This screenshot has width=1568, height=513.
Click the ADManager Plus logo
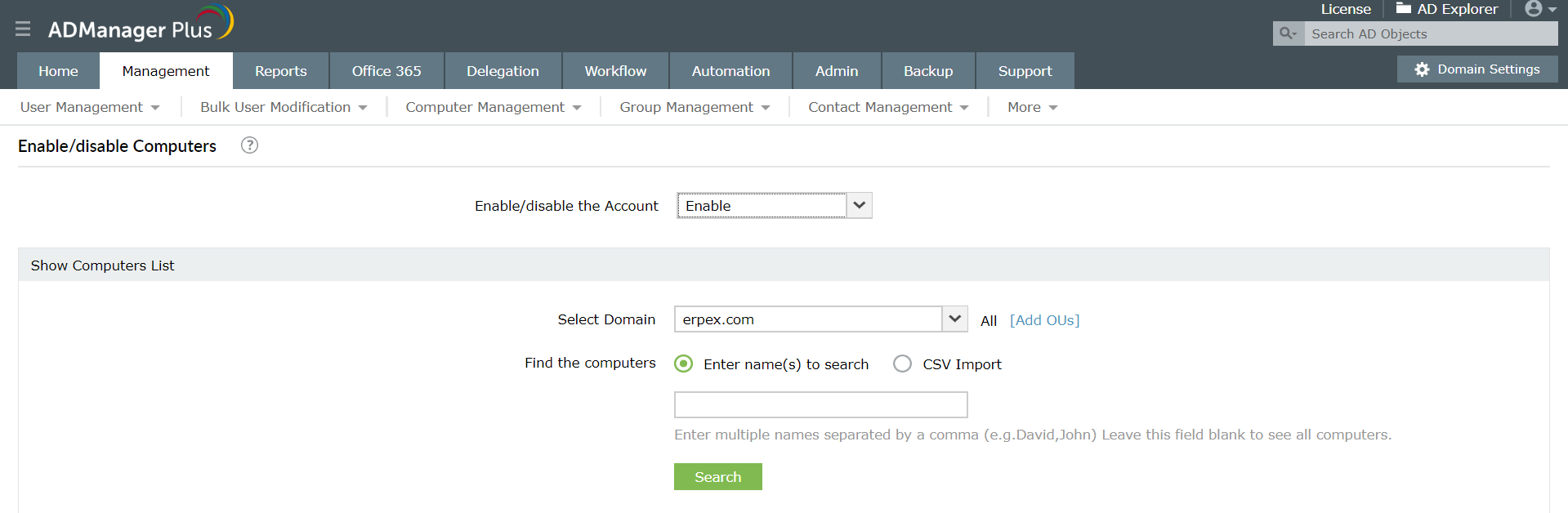pos(141,25)
